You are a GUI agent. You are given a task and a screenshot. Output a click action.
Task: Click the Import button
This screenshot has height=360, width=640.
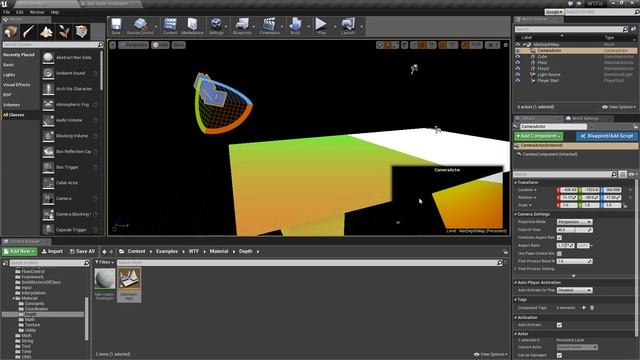point(52,251)
